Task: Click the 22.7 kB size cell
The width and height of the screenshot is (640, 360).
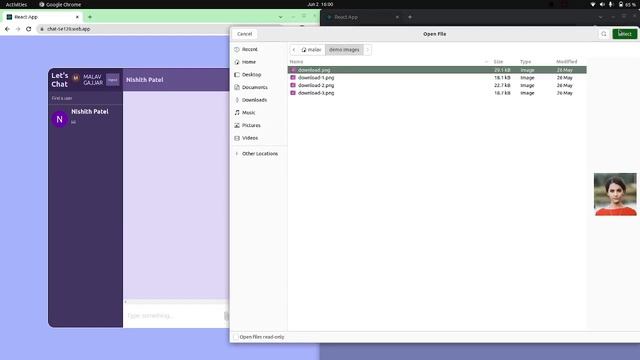Action: [x=502, y=85]
